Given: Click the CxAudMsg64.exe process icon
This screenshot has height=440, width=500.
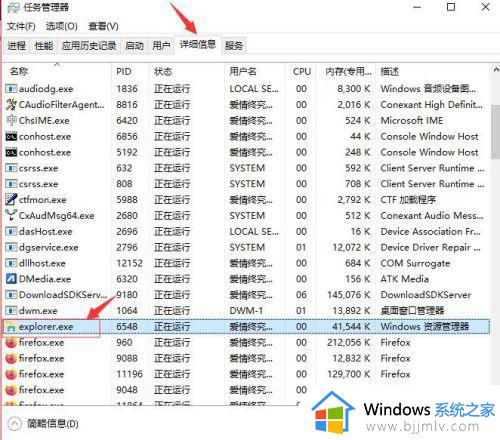Looking at the screenshot, I should click(11, 215).
